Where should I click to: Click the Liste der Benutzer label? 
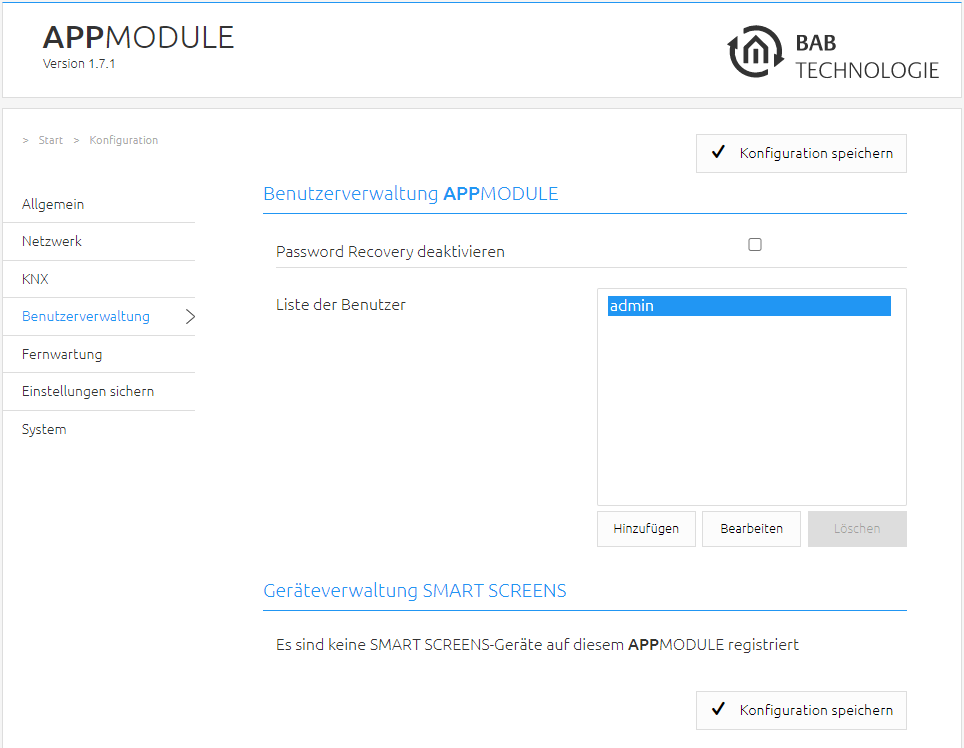pos(341,305)
